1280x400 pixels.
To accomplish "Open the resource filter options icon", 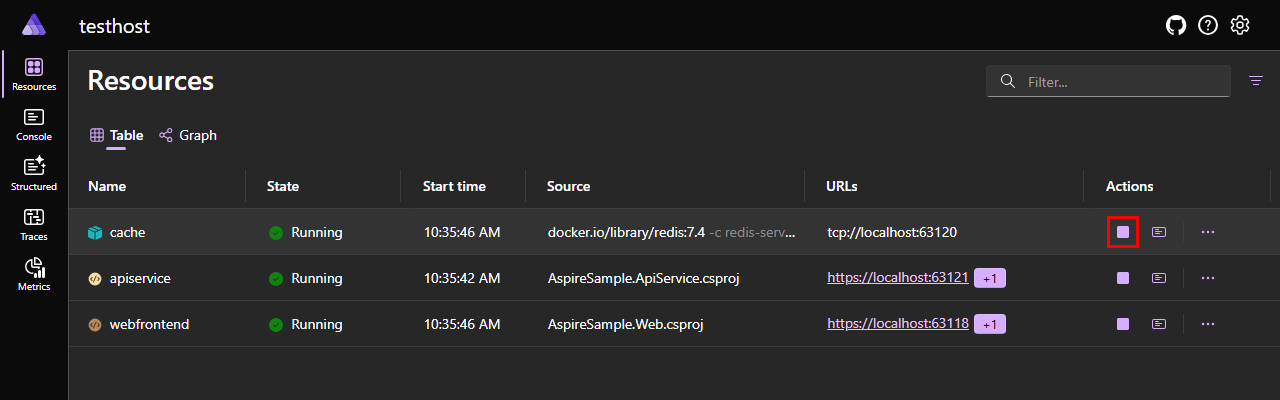I will coord(1256,81).
